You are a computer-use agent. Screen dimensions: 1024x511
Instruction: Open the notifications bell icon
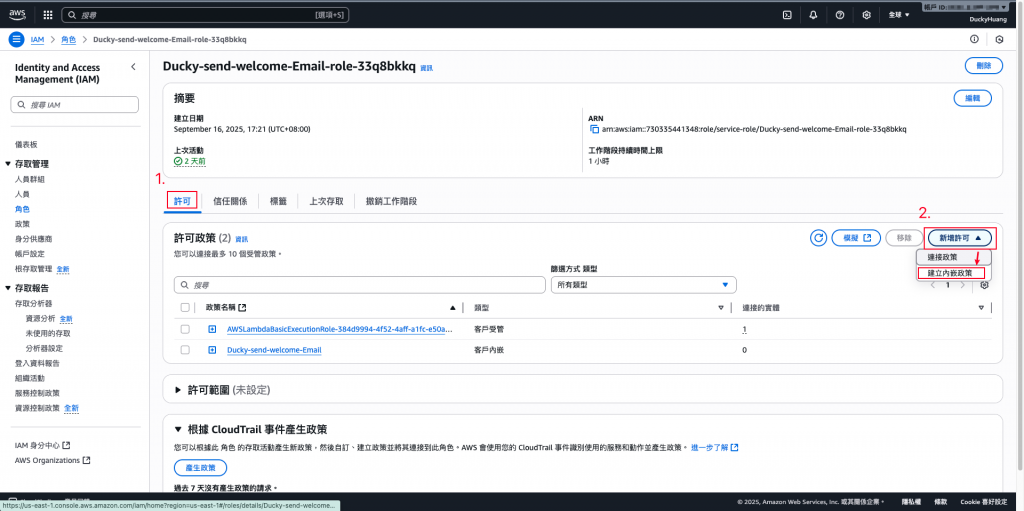coord(813,14)
